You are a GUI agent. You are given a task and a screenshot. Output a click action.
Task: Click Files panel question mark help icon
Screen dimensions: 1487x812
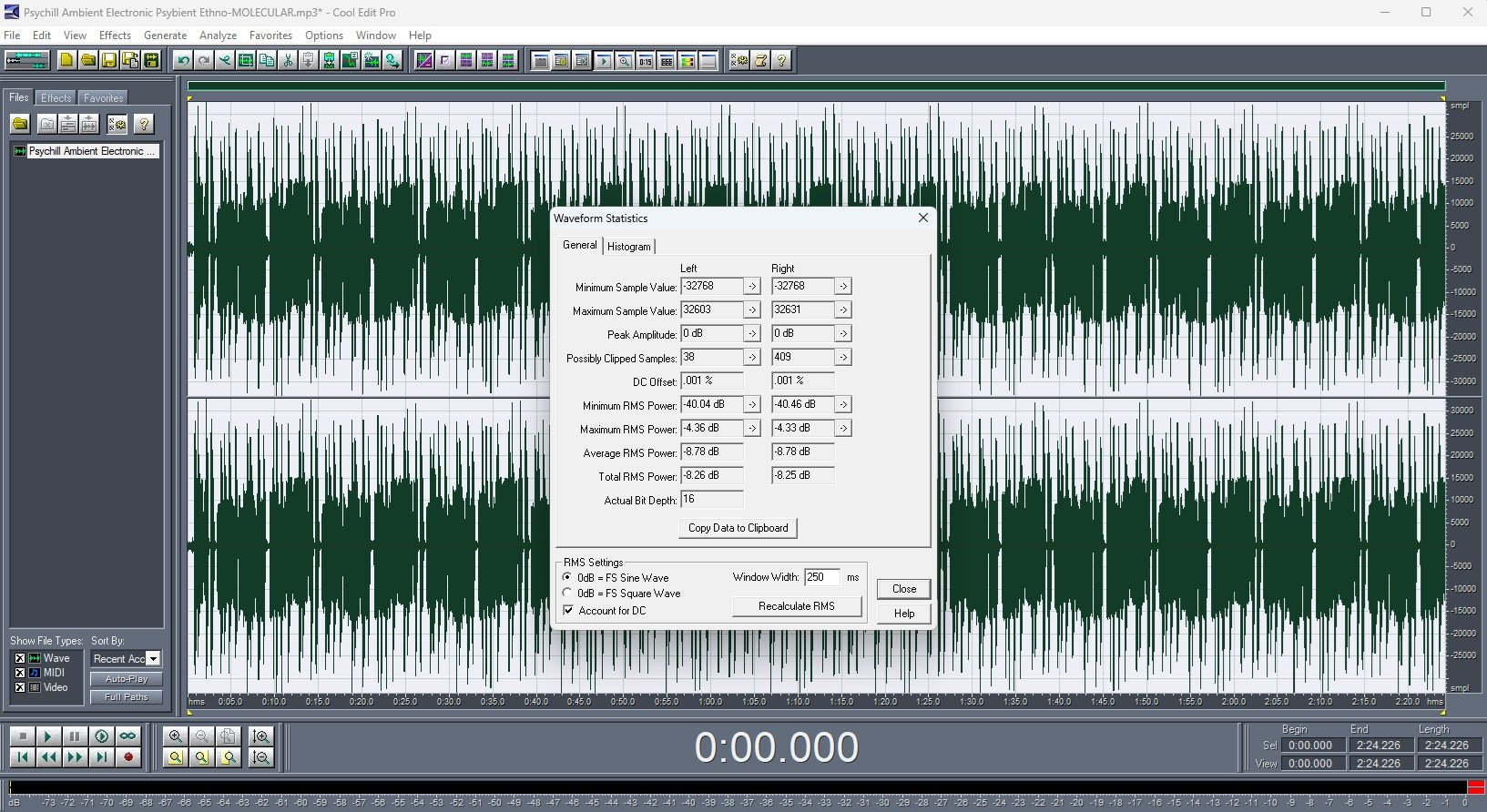click(144, 124)
